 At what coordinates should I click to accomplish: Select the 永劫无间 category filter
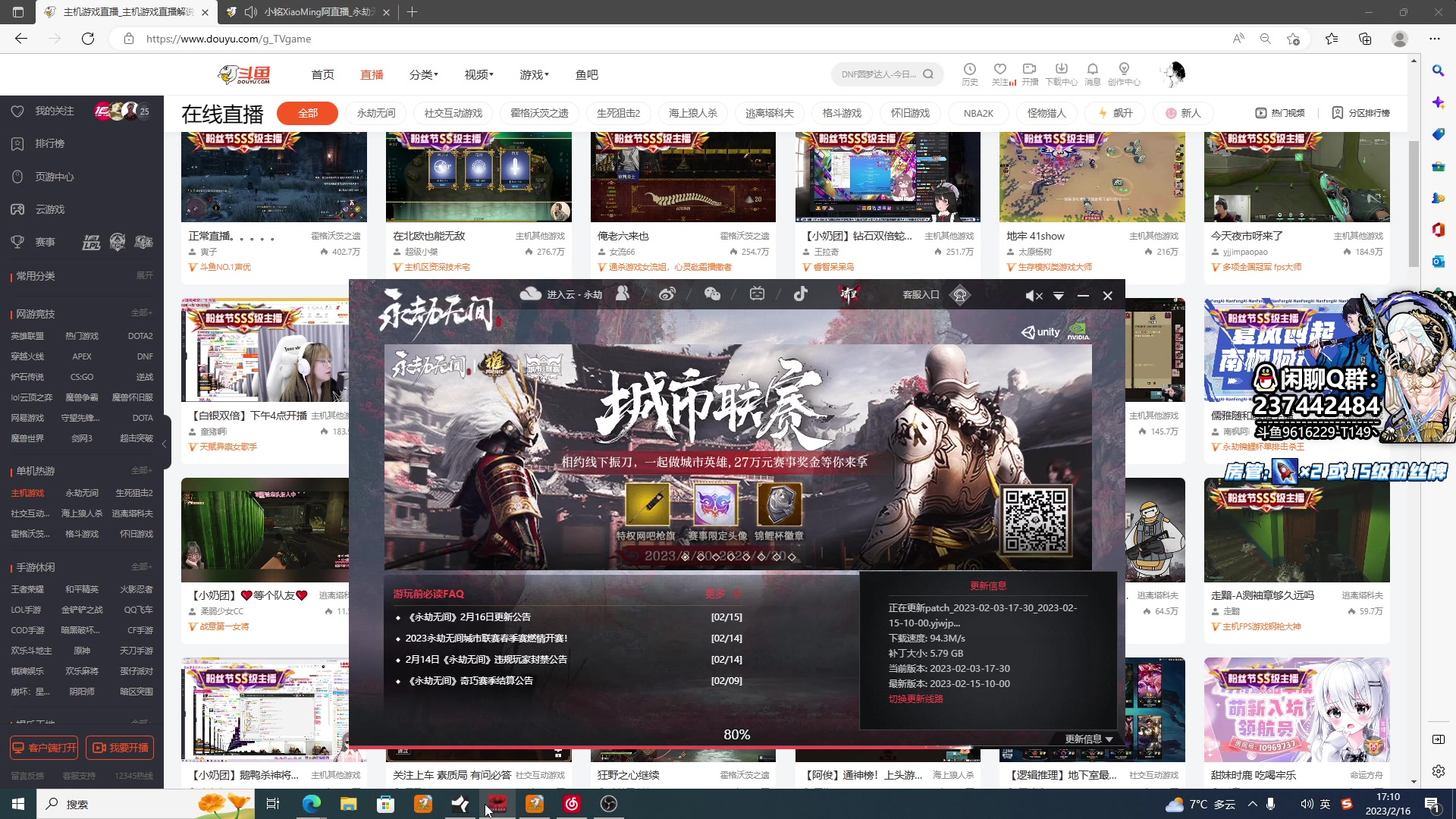[x=376, y=113]
